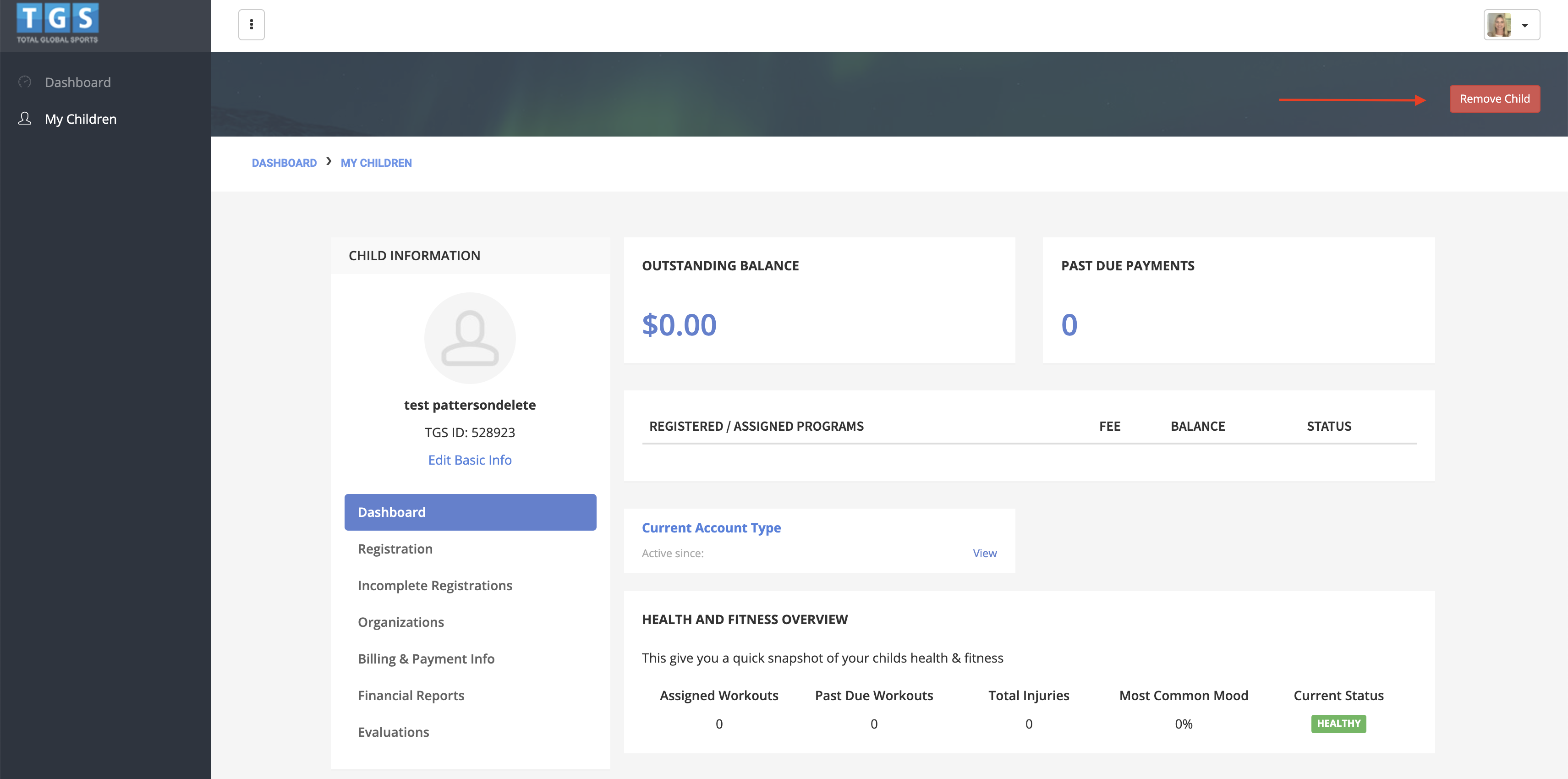
Task: Go to the MY CHILDREN breadcrumb
Action: 376,163
